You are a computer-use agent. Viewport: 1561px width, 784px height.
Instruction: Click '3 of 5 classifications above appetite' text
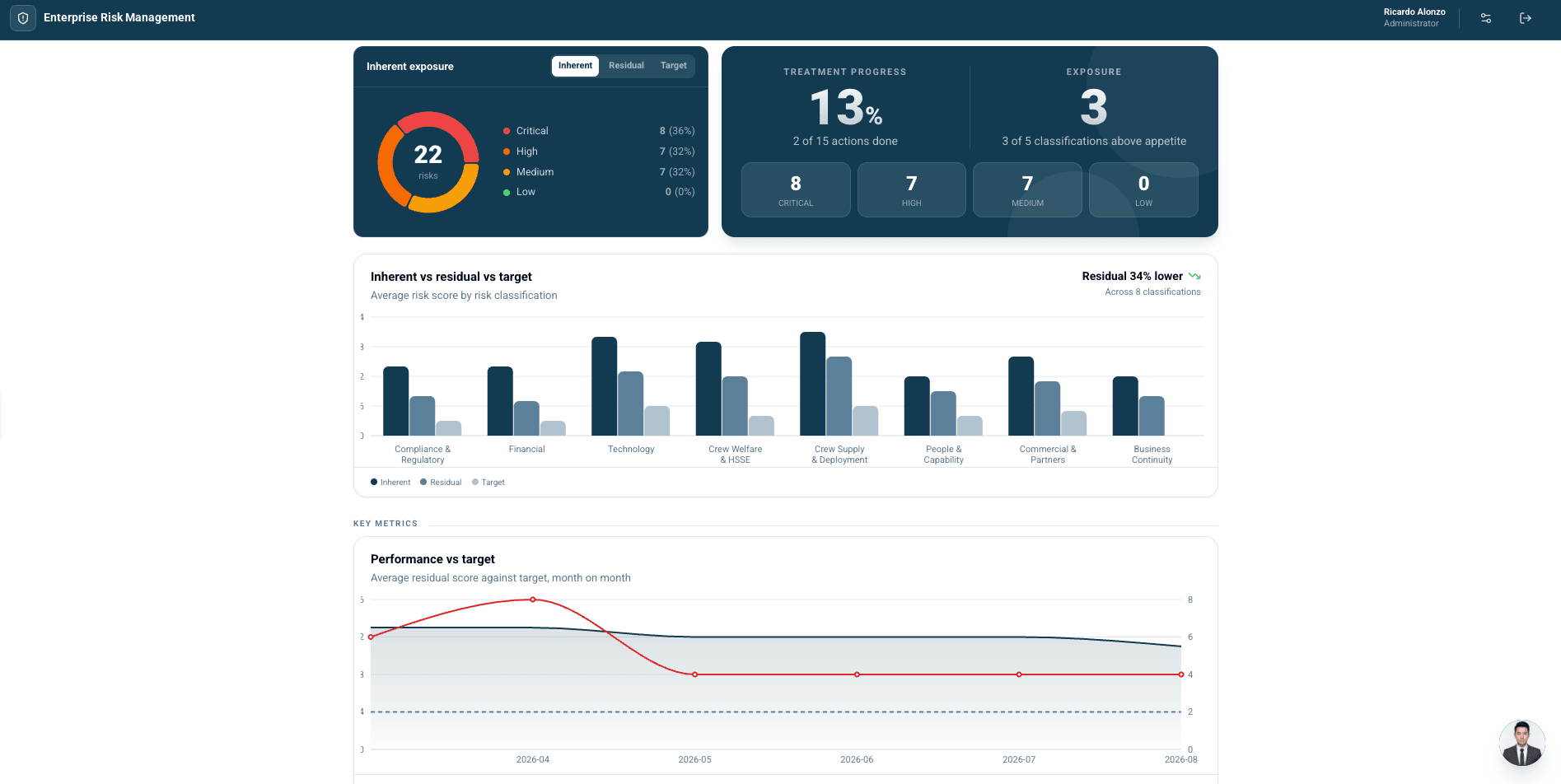pyautogui.click(x=1094, y=142)
